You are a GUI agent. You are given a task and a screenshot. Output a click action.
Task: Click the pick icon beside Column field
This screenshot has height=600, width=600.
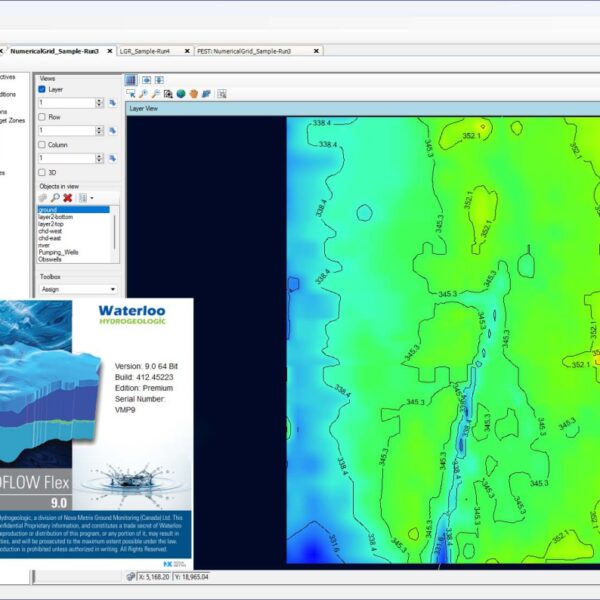112,158
